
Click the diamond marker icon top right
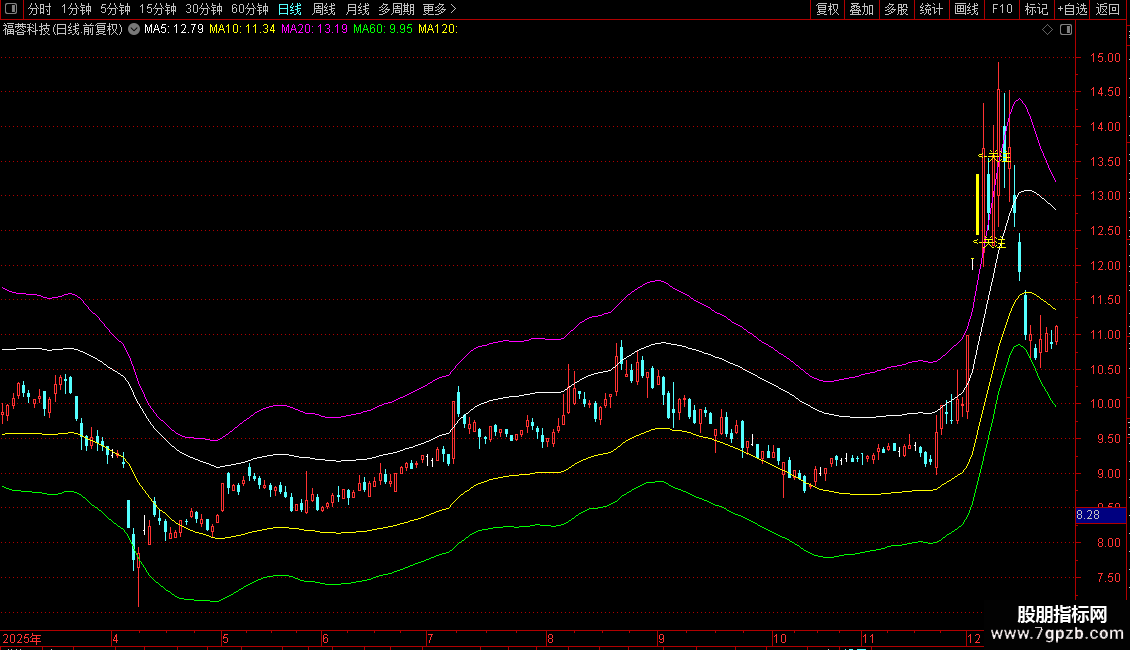[1047, 30]
